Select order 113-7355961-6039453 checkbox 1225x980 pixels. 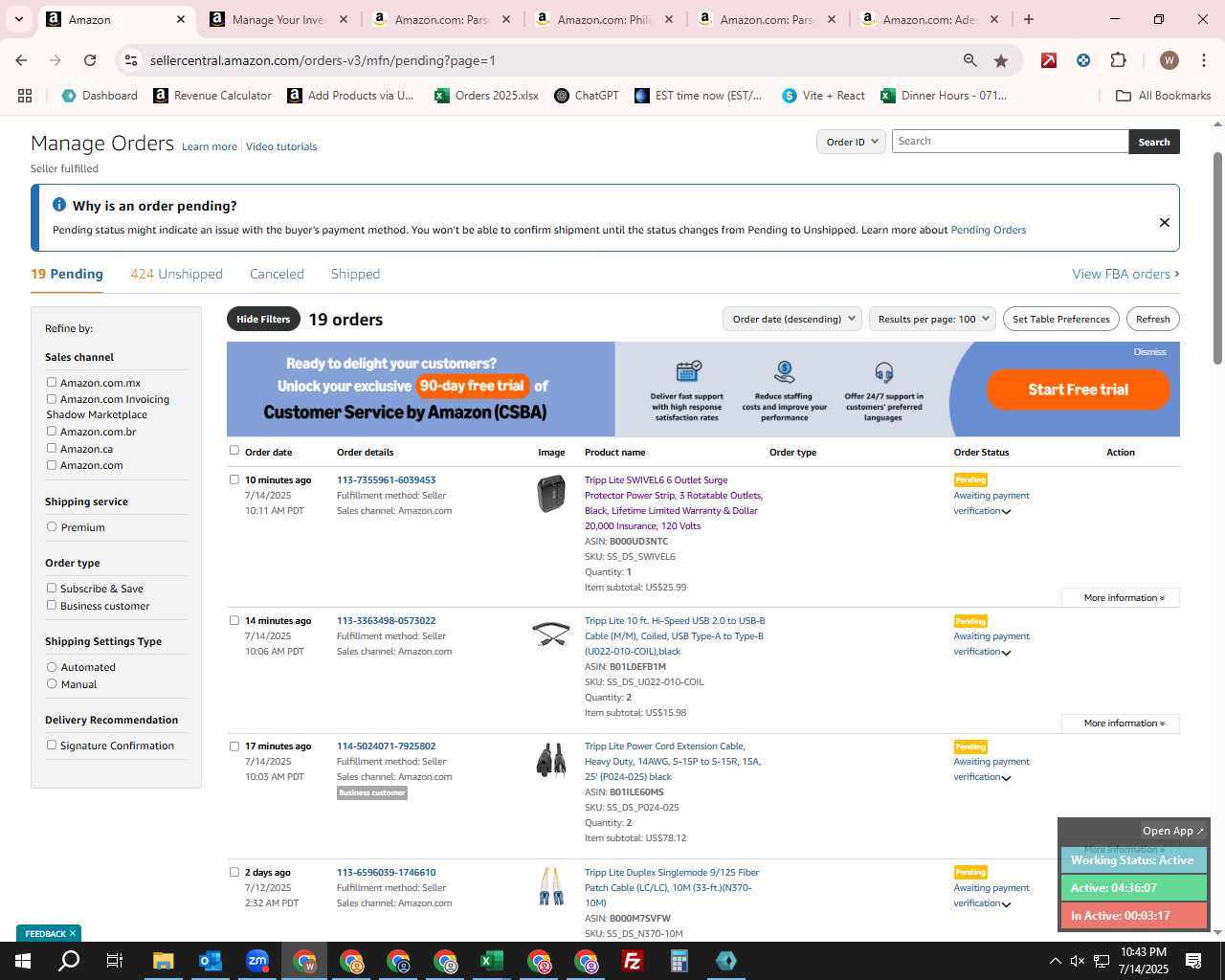[x=234, y=479]
